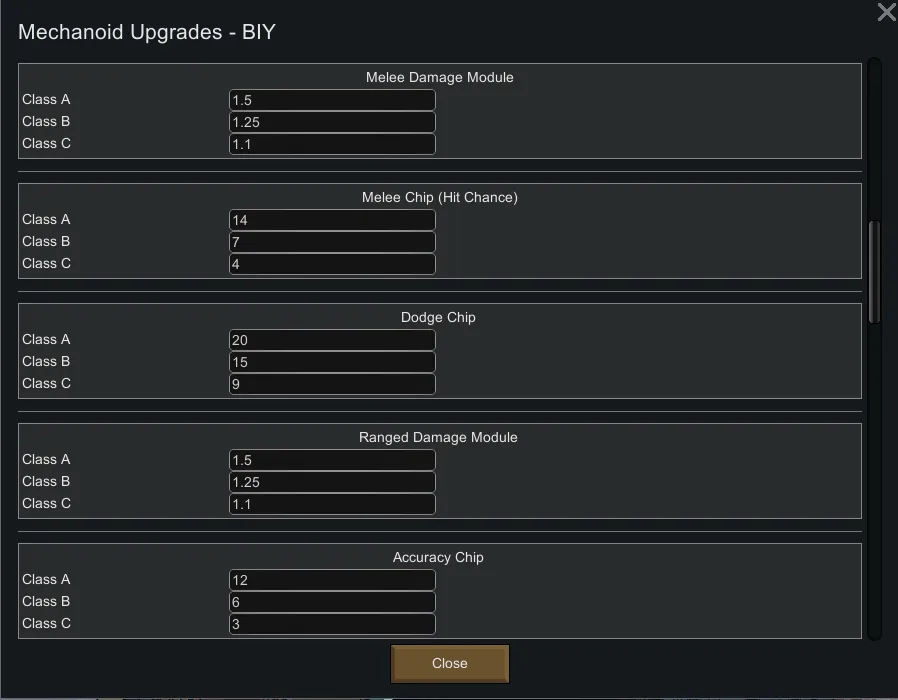Edit Accuracy Chip Class A value
This screenshot has width=898, height=700.
click(332, 580)
